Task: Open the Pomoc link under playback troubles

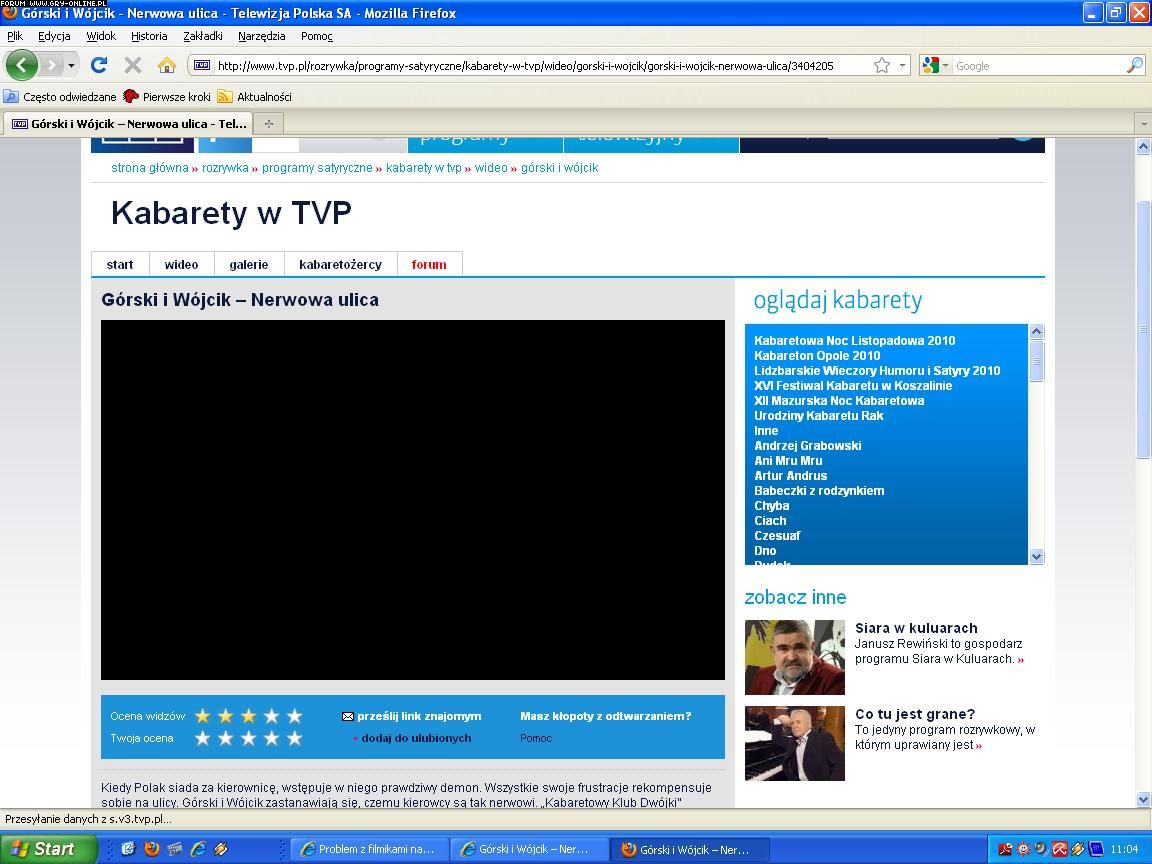Action: (x=536, y=738)
